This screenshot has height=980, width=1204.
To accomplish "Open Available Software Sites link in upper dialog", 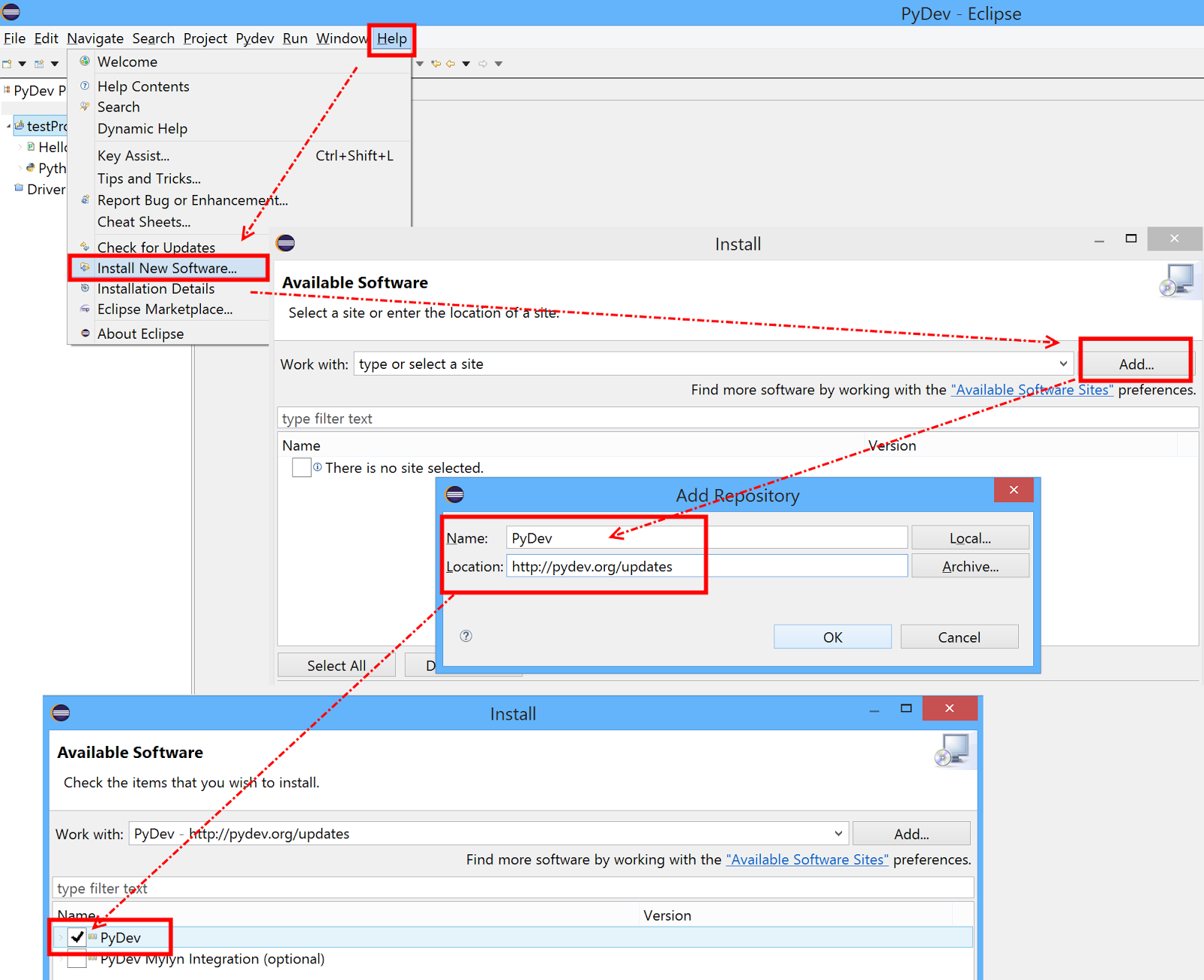I will pyautogui.click(x=1032, y=390).
